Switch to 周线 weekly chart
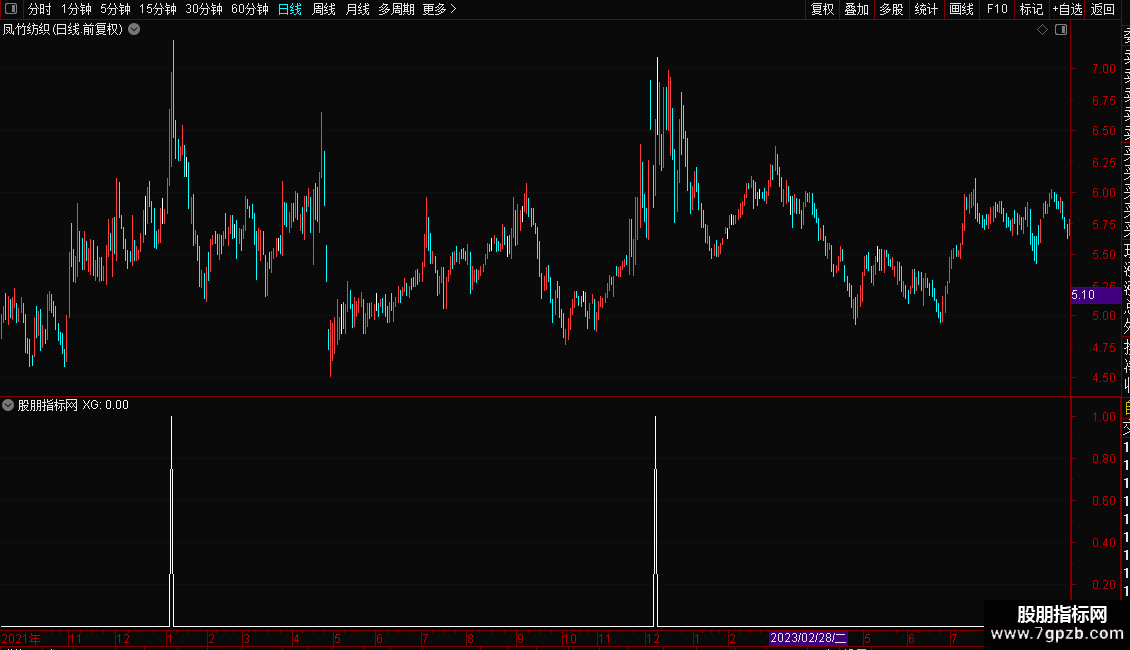1130x650 pixels. tap(324, 9)
